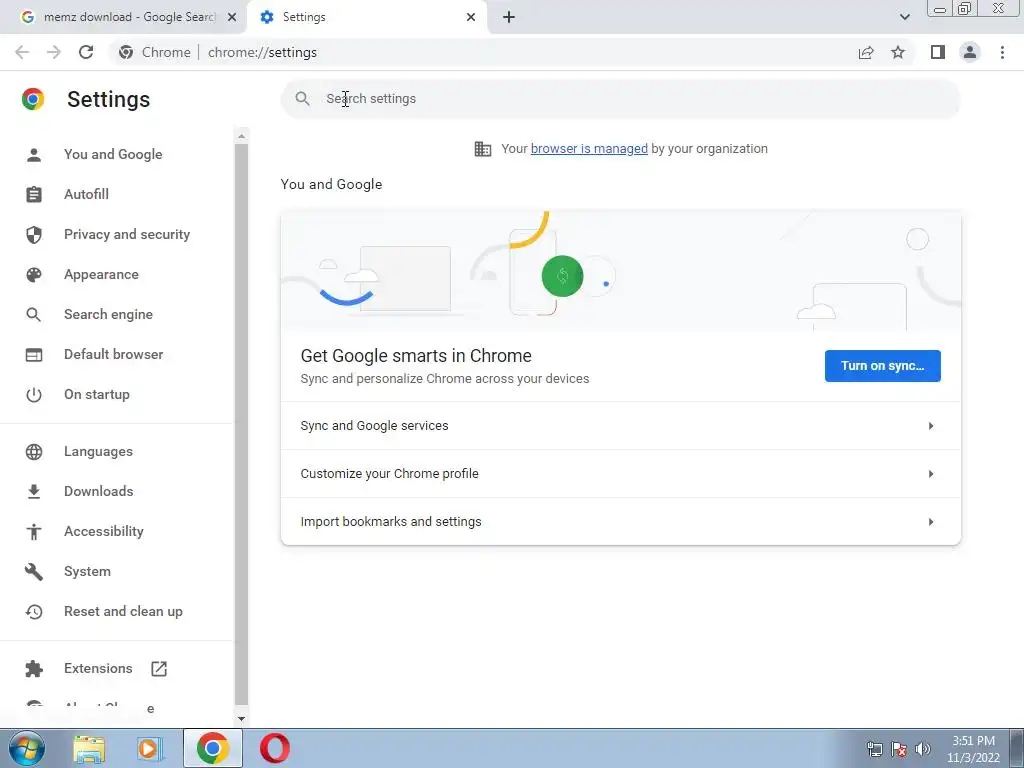Open Windows Media Player from taskbar
This screenshot has width=1024, height=768.
tap(149, 749)
